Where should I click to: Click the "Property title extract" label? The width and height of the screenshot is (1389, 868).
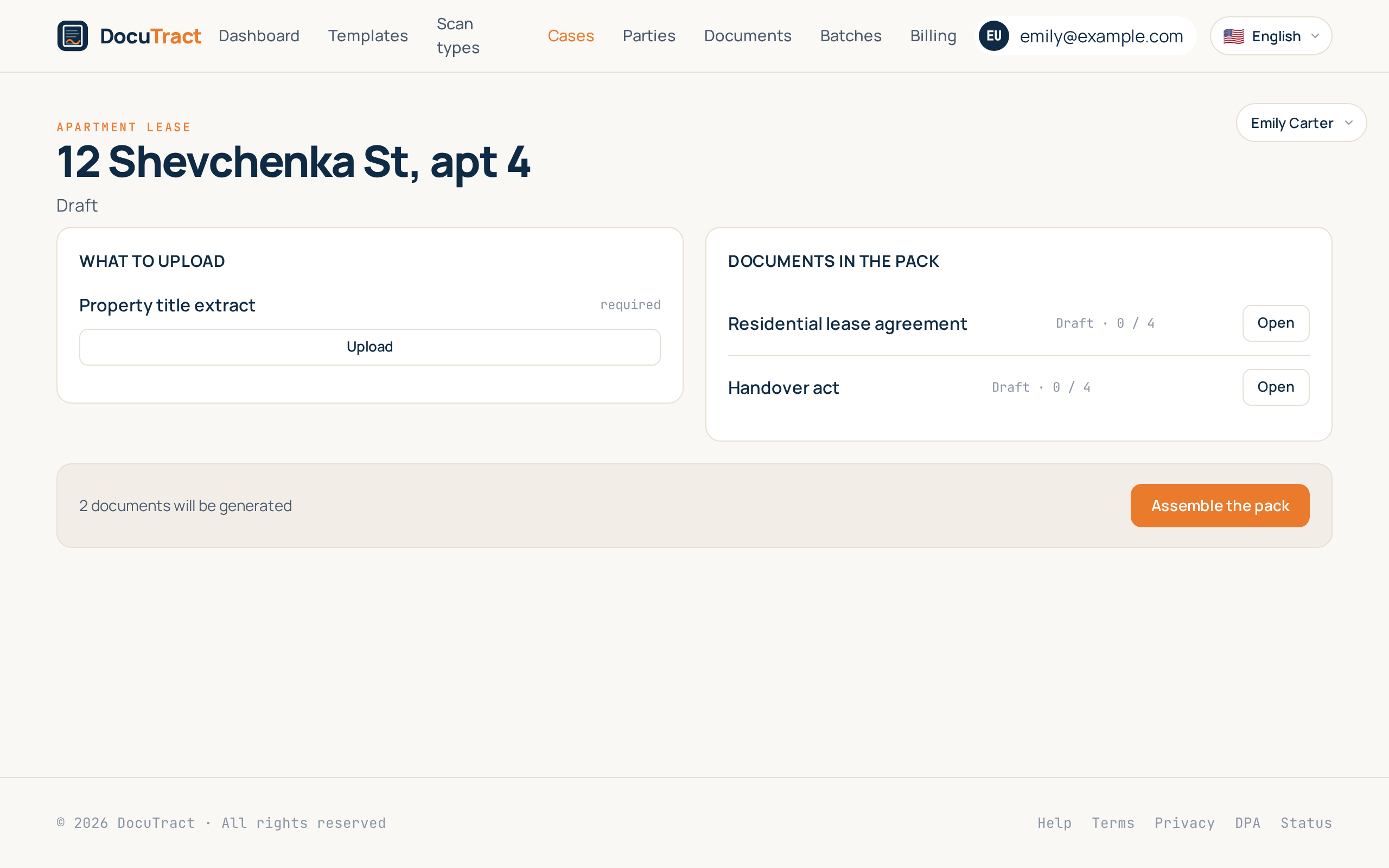click(167, 305)
